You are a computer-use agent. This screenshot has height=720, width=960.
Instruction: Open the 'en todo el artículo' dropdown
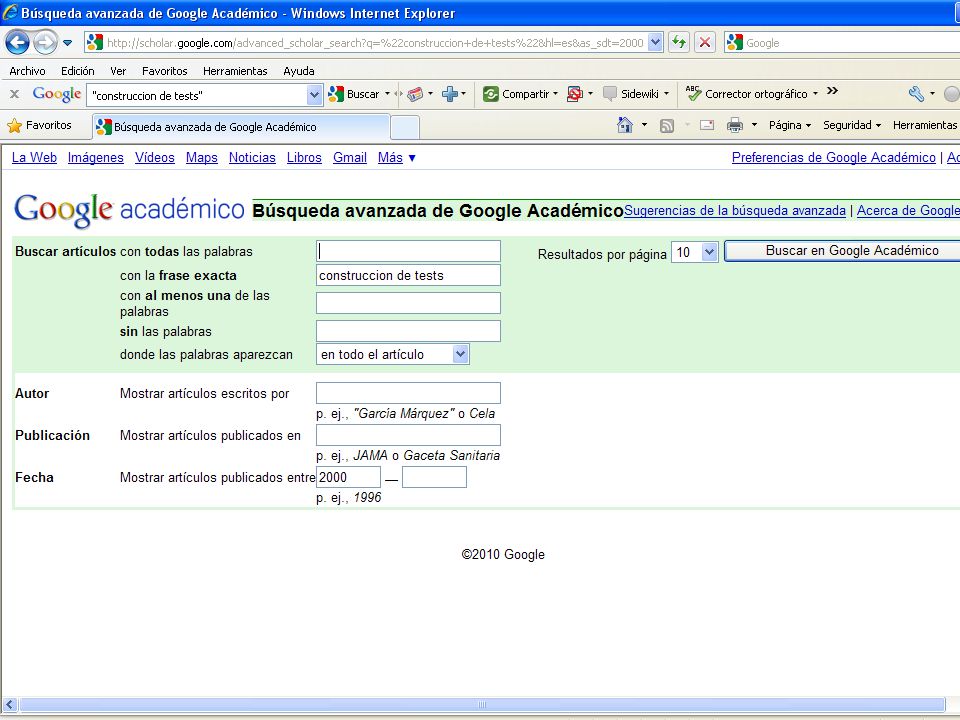[x=392, y=354]
